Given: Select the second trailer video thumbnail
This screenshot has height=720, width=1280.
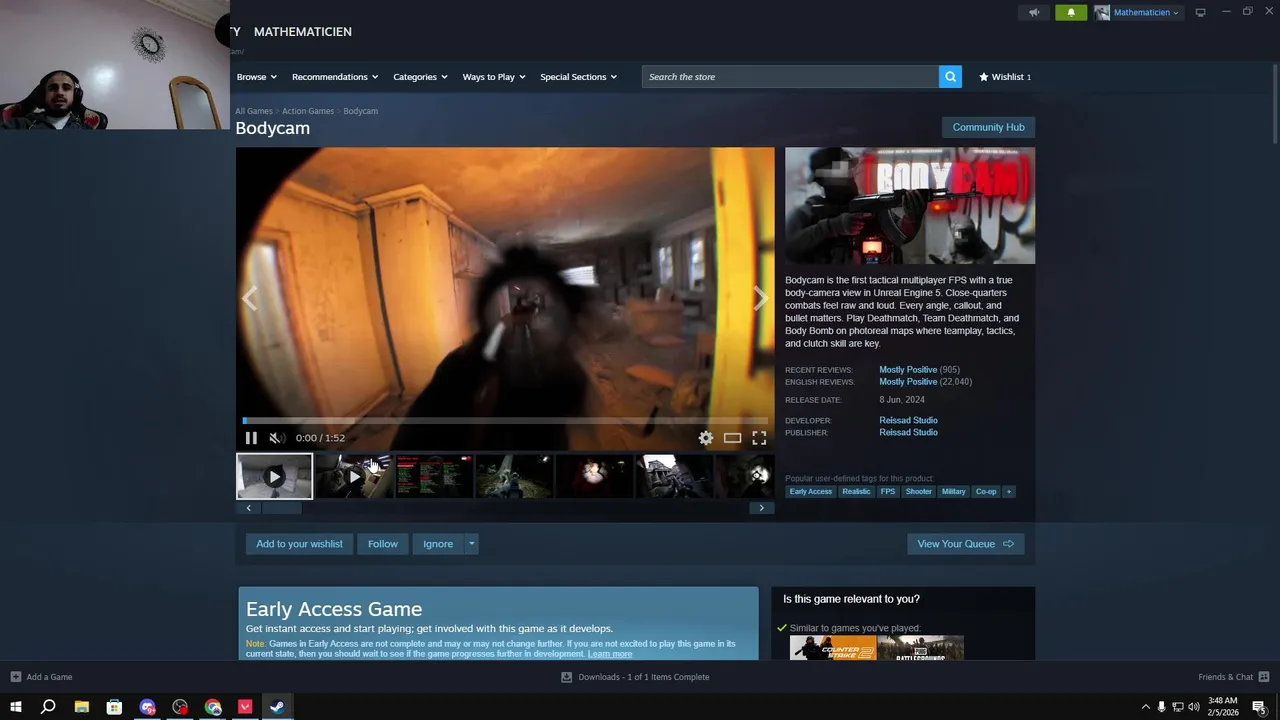Looking at the screenshot, I should [354, 477].
